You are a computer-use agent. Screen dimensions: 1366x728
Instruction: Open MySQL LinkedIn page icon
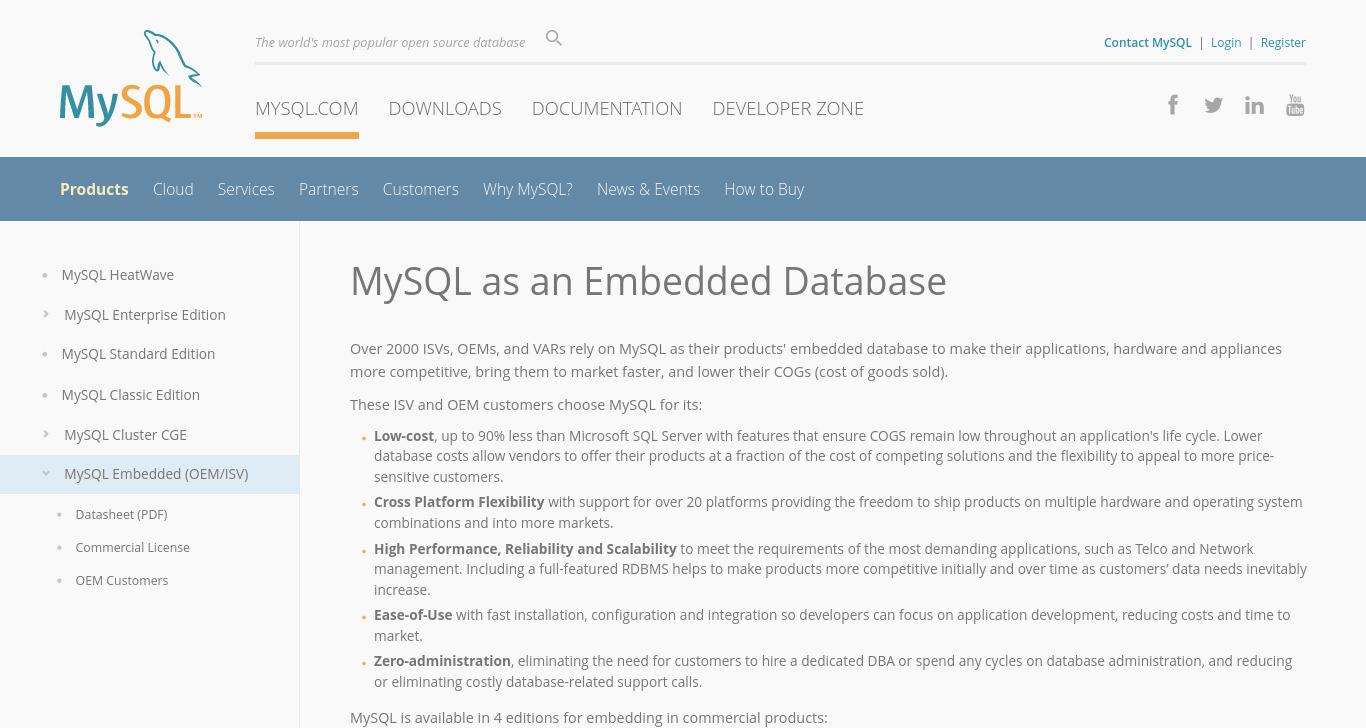pyautogui.click(x=1254, y=105)
